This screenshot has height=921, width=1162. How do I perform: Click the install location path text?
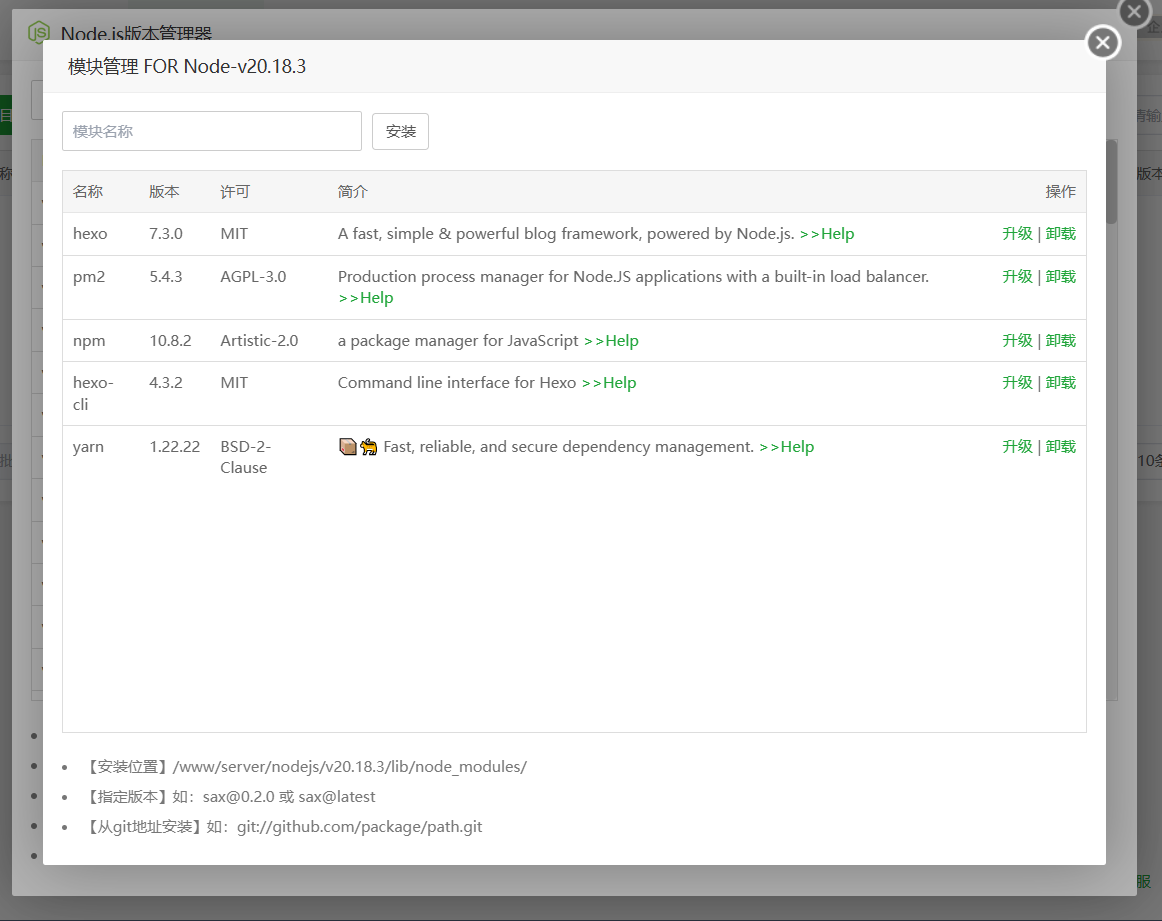coord(350,767)
